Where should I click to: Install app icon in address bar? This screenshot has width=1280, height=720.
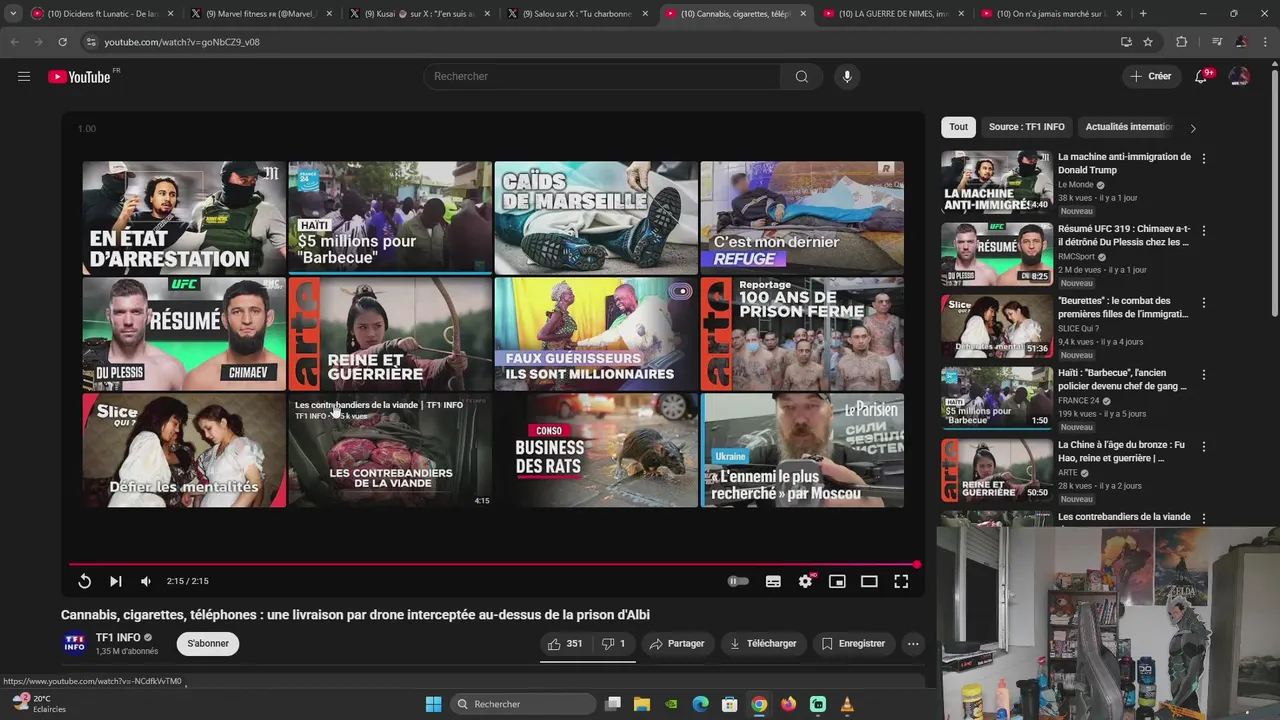[1126, 42]
